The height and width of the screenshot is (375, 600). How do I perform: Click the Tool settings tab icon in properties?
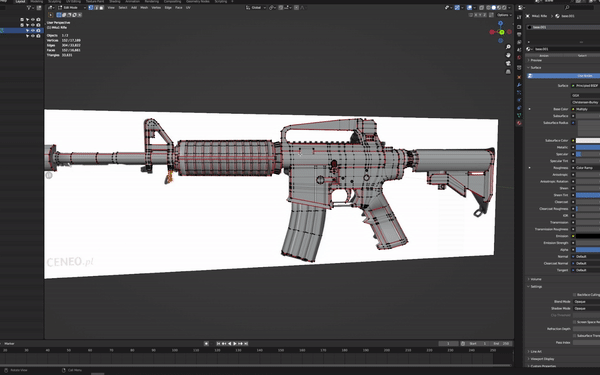[519, 17]
